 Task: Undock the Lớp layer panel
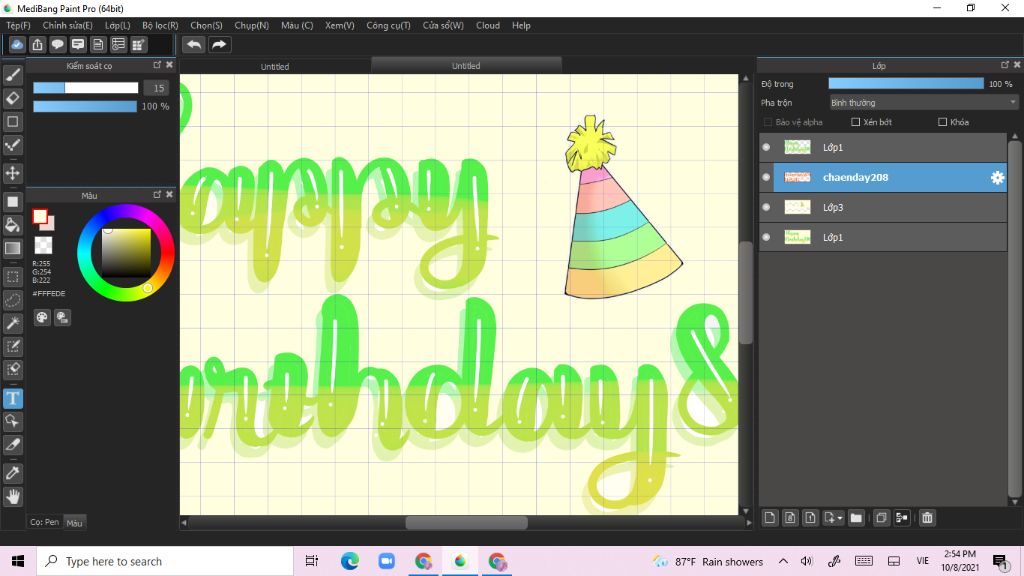pyautogui.click(x=1004, y=65)
